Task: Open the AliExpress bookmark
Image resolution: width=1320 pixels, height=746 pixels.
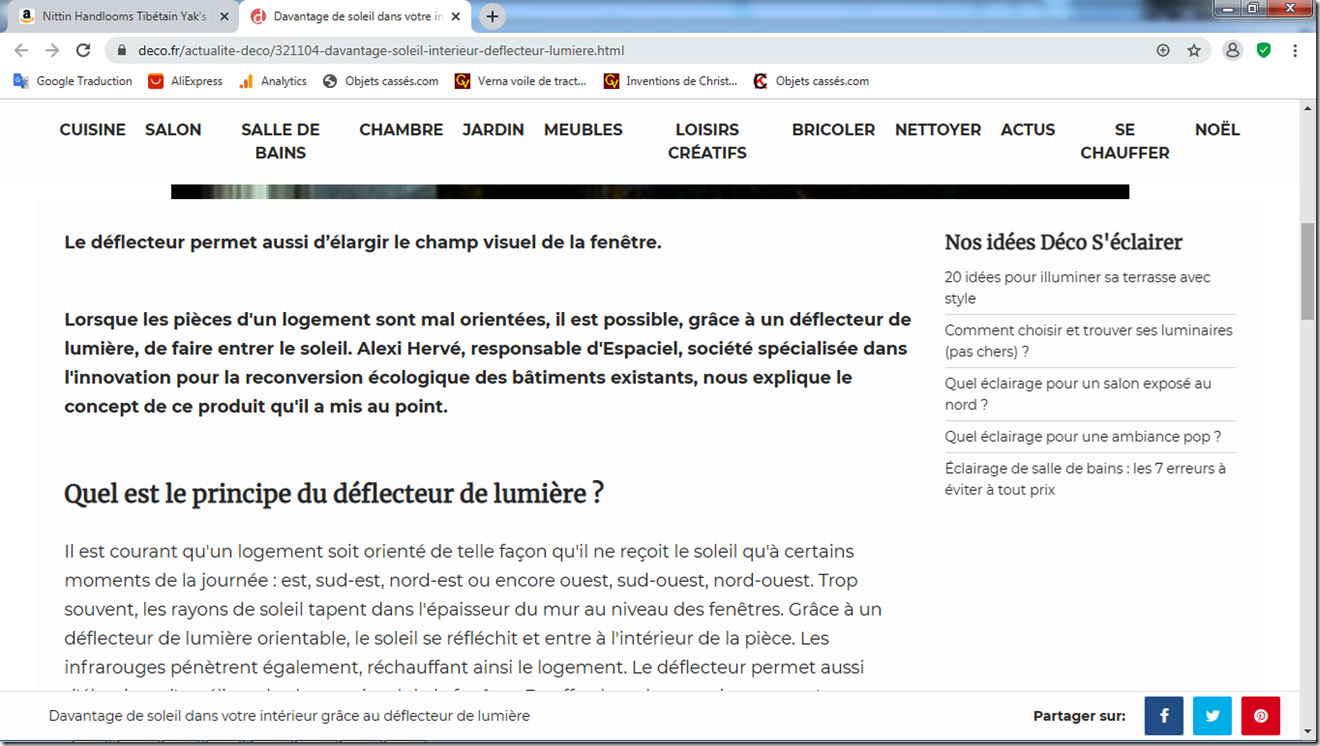Action: pos(186,81)
